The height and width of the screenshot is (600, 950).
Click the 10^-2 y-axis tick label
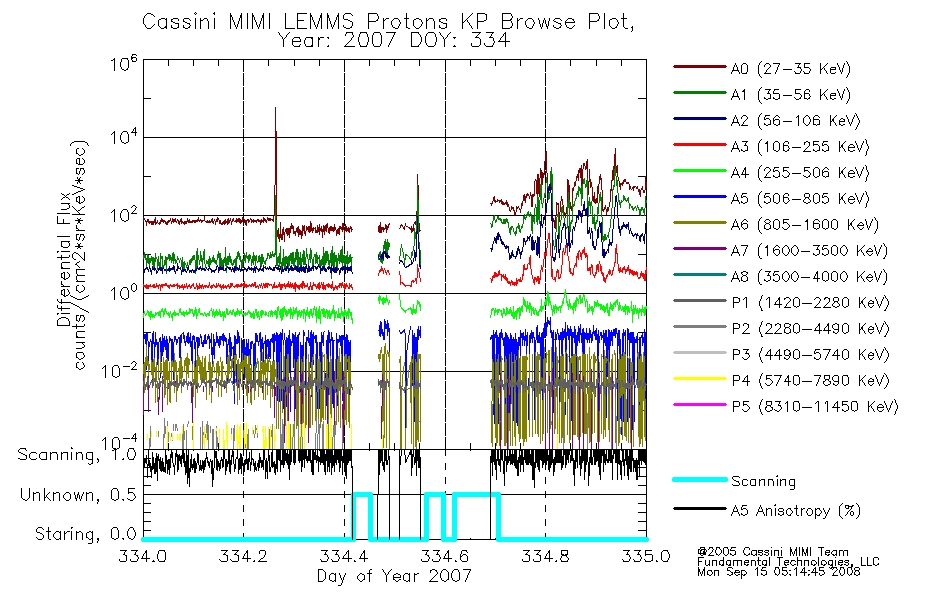(x=120, y=370)
